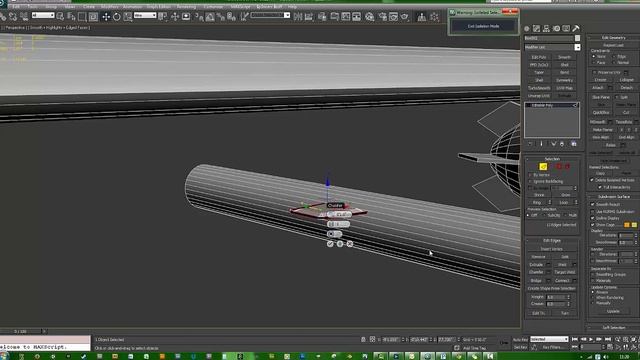
Task: Open the Edit menu
Action: (16, 7)
